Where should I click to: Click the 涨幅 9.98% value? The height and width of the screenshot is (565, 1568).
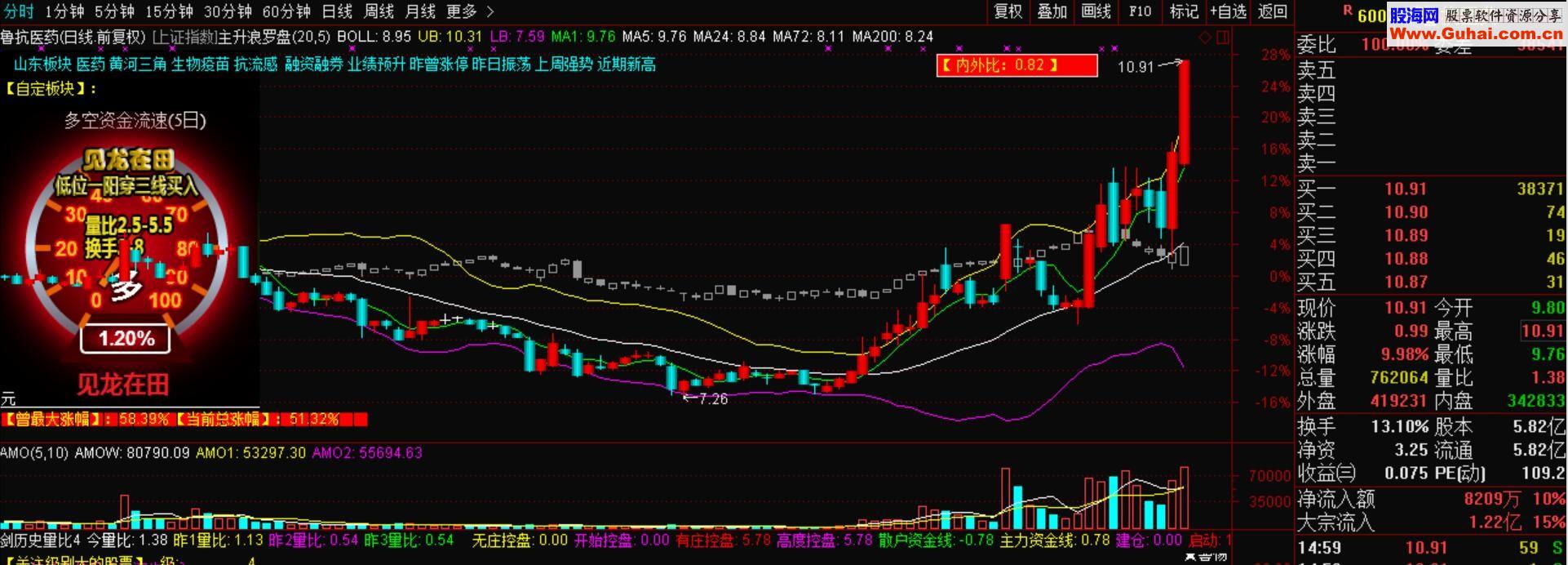click(x=1405, y=354)
